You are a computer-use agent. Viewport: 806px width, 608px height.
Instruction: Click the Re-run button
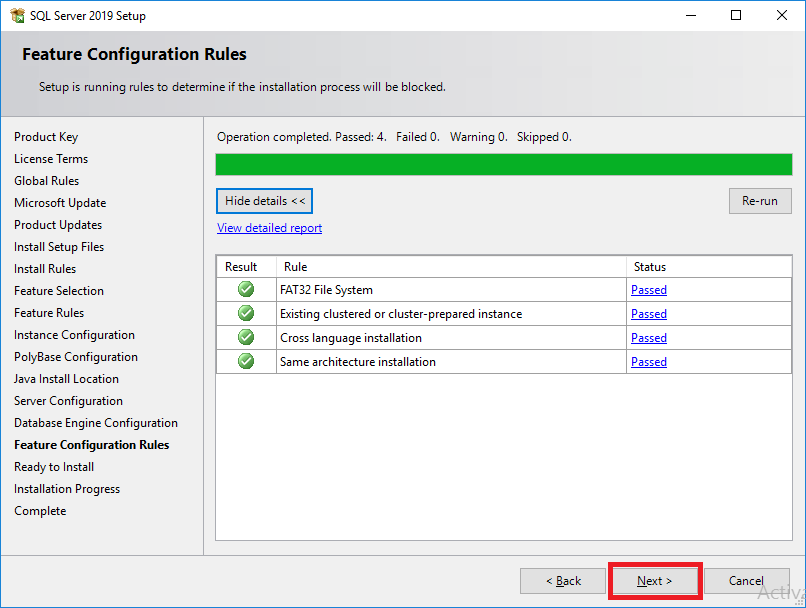[760, 201]
